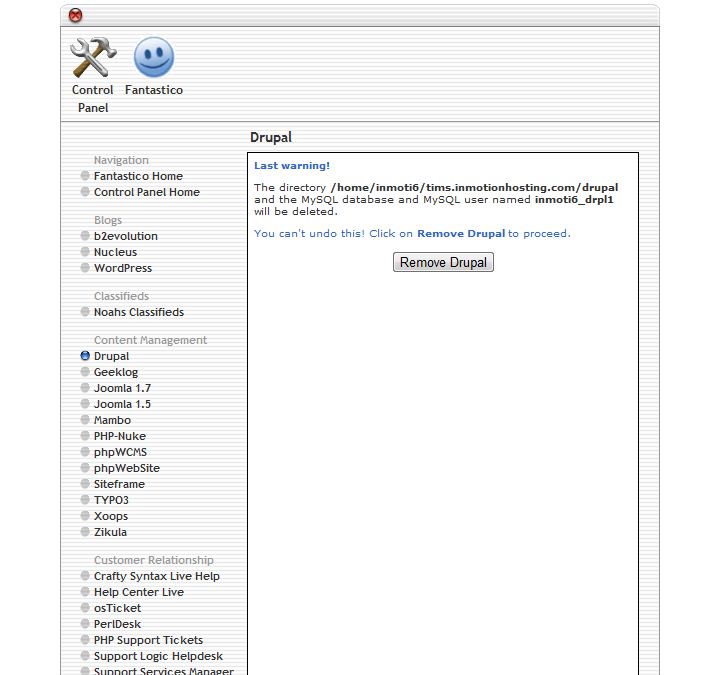Go to b2evolution in Blogs
This screenshot has height=675, width=718.
pos(125,236)
